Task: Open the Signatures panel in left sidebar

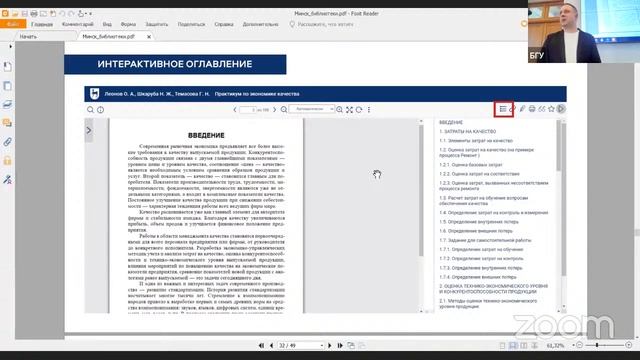Action: click(x=7, y=180)
